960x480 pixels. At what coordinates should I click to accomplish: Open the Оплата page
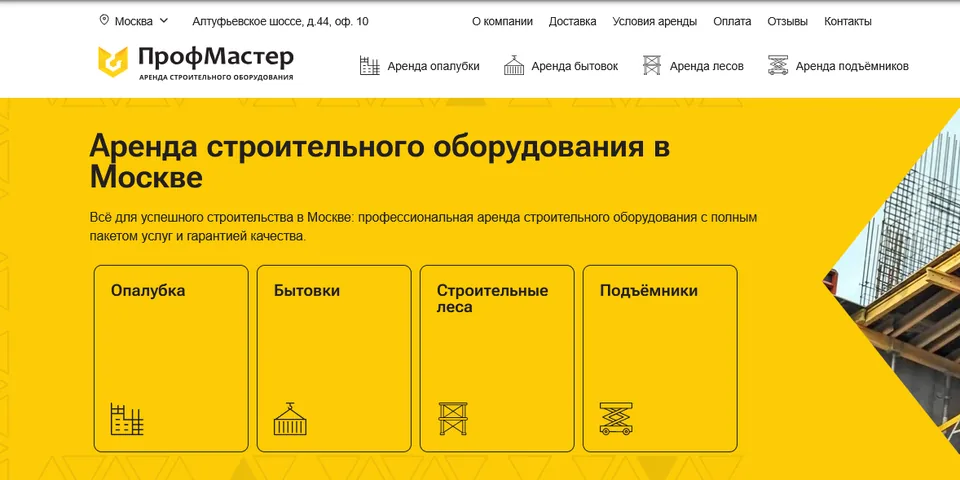(x=732, y=21)
